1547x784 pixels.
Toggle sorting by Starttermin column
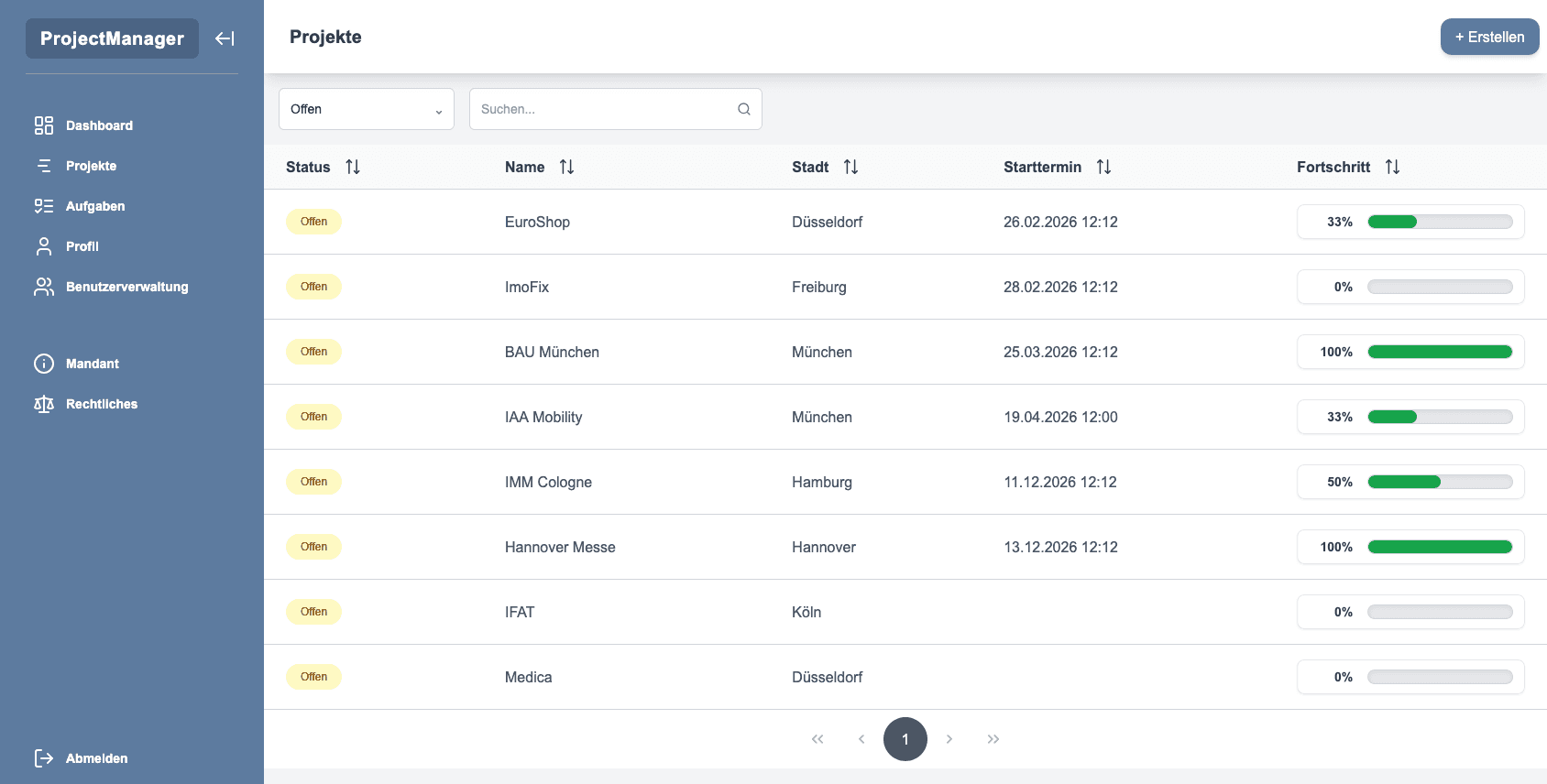click(x=1104, y=167)
